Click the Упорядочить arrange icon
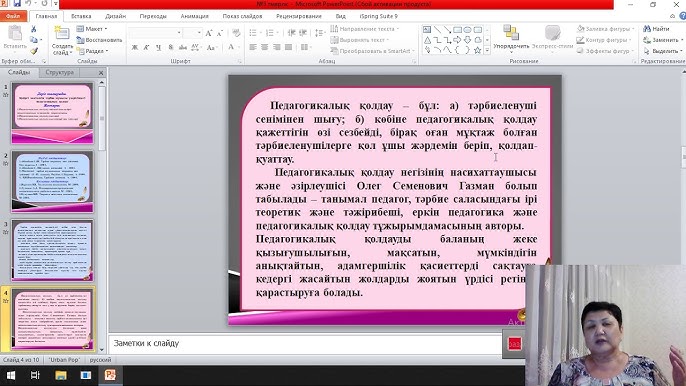The image size is (686, 386). 511,33
